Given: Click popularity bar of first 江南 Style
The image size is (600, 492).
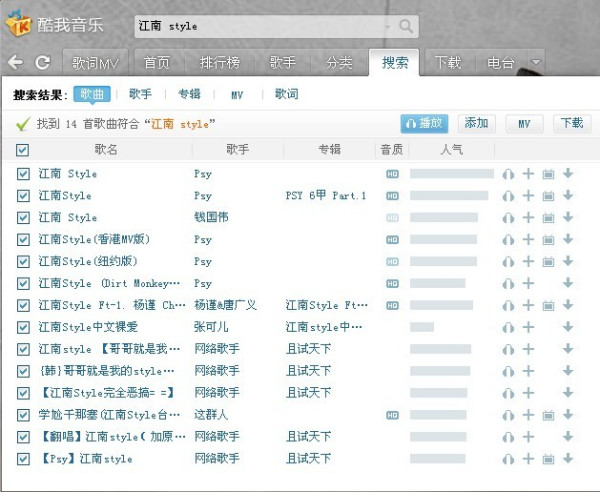Looking at the screenshot, I should pyautogui.click(x=452, y=174).
